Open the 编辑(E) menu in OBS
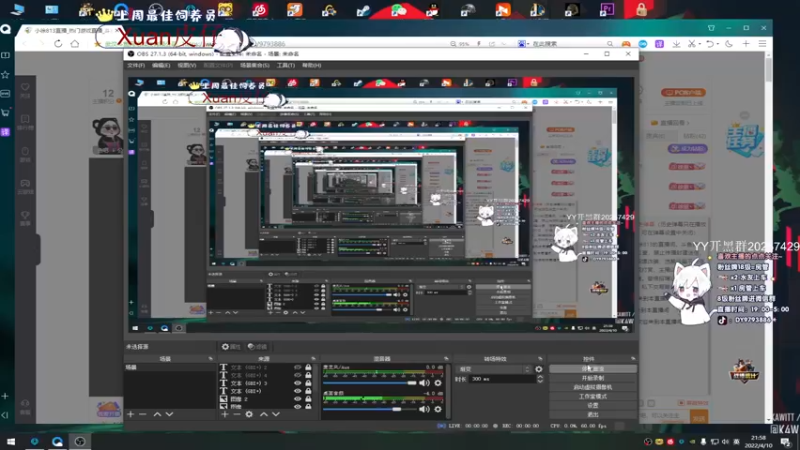The height and width of the screenshot is (450, 800). pyautogui.click(x=161, y=65)
